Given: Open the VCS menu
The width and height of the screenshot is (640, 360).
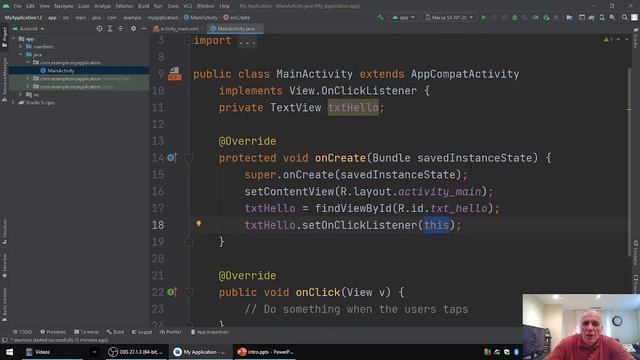Looking at the screenshot, I should pyautogui.click(x=188, y=6).
